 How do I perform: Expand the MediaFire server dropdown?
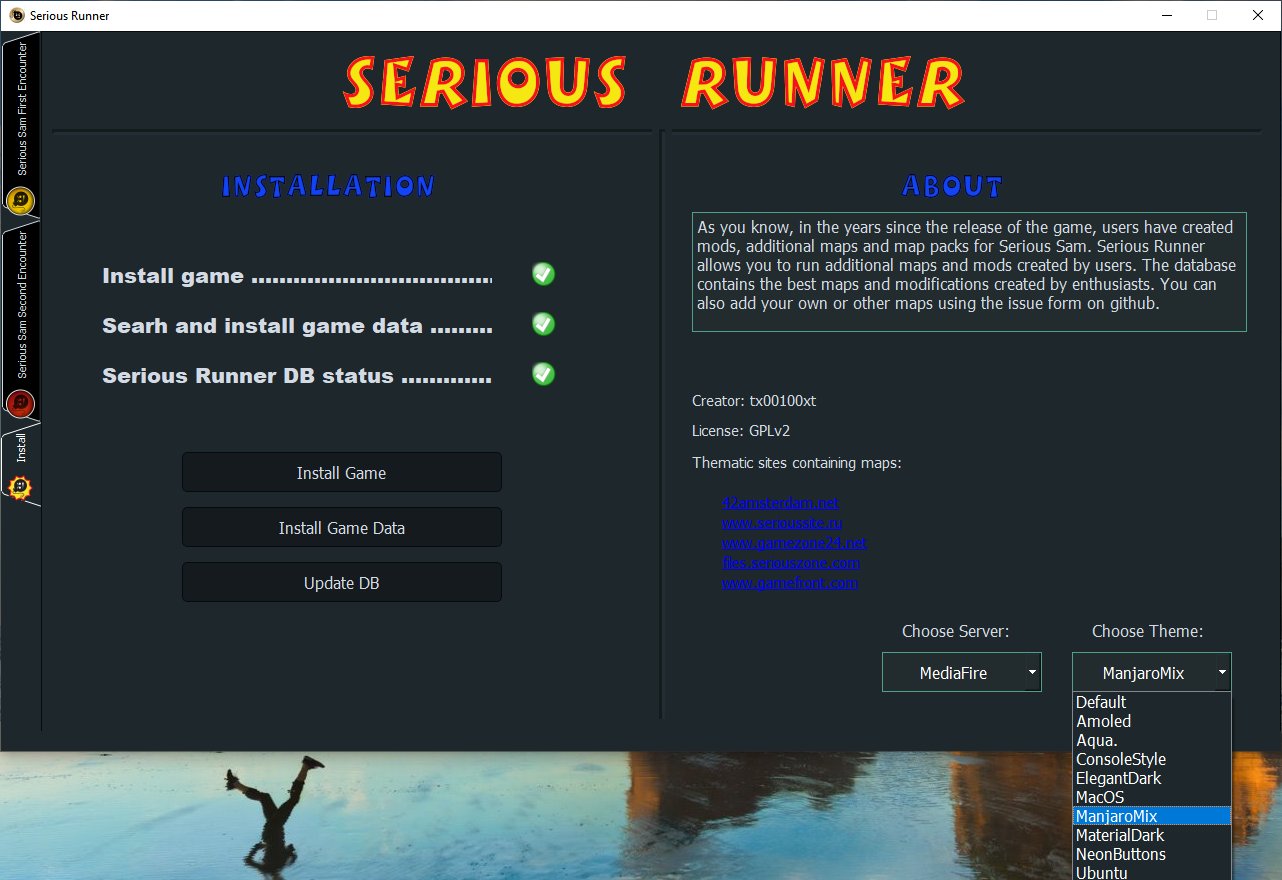962,673
